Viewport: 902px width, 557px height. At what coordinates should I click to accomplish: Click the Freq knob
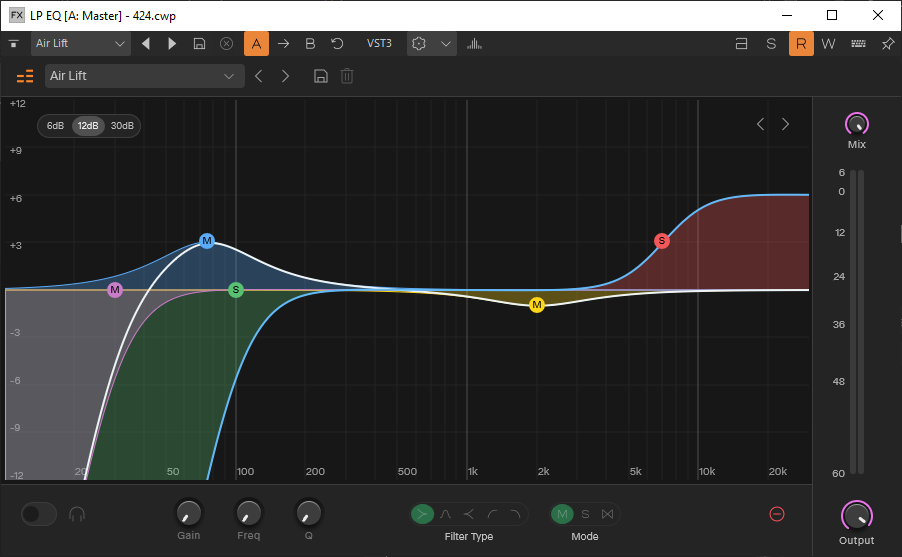249,513
